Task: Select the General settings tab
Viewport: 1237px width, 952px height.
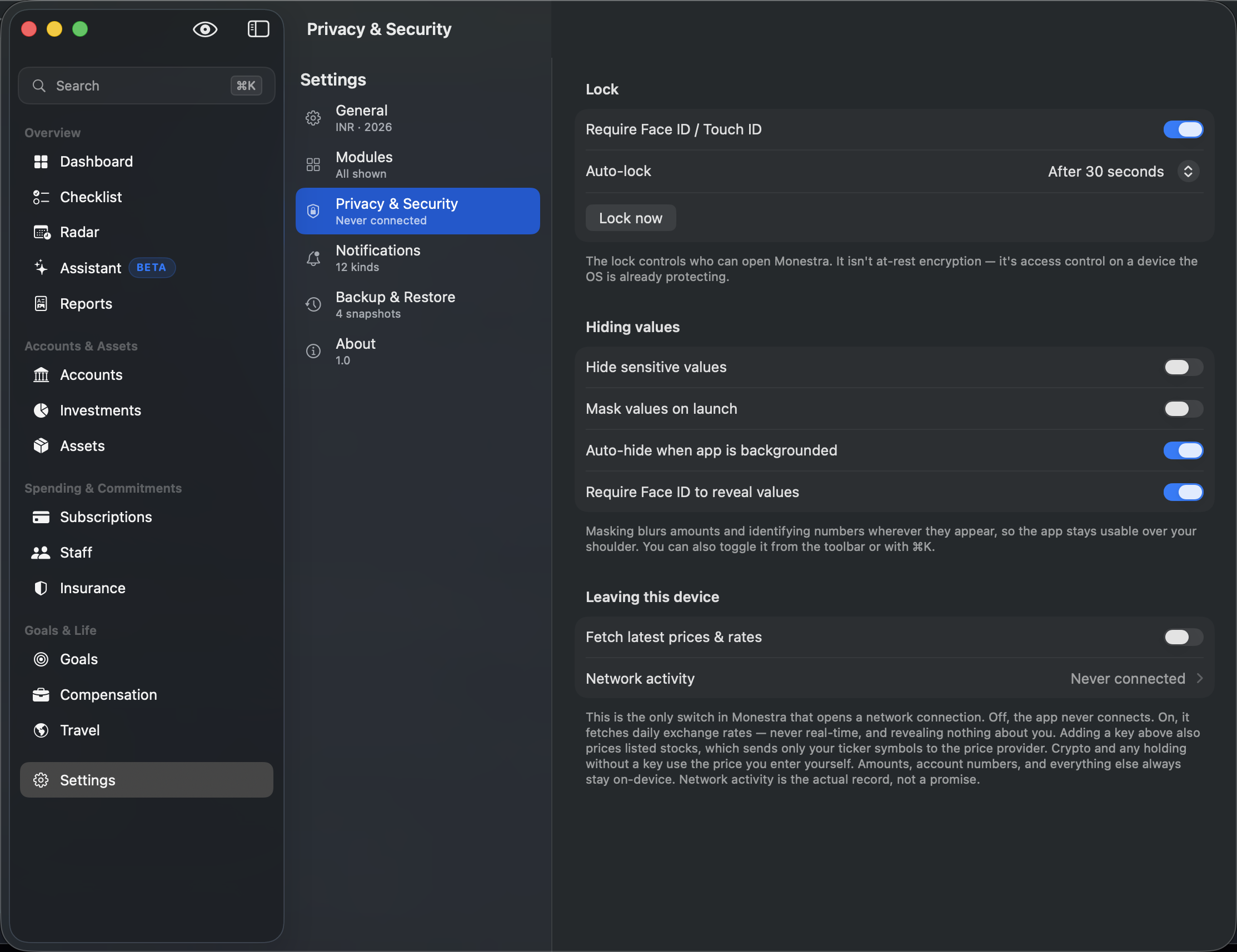Action: (417, 118)
